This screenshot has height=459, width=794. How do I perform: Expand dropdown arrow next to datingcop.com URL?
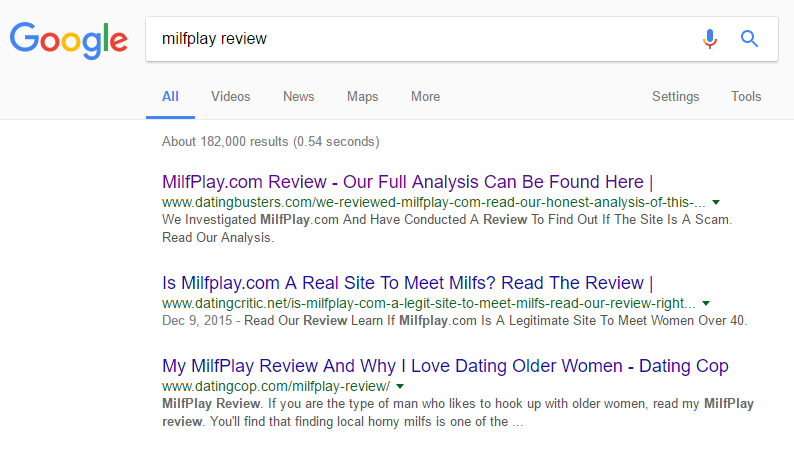coord(400,386)
